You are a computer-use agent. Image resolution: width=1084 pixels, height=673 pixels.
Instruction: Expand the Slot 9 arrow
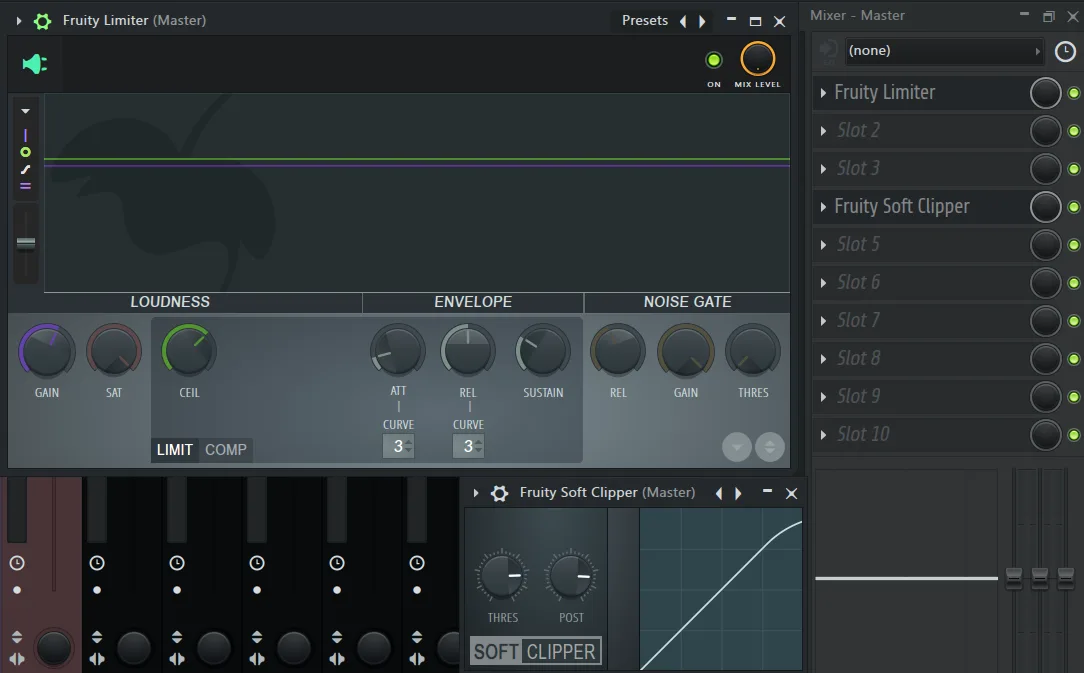tap(823, 397)
